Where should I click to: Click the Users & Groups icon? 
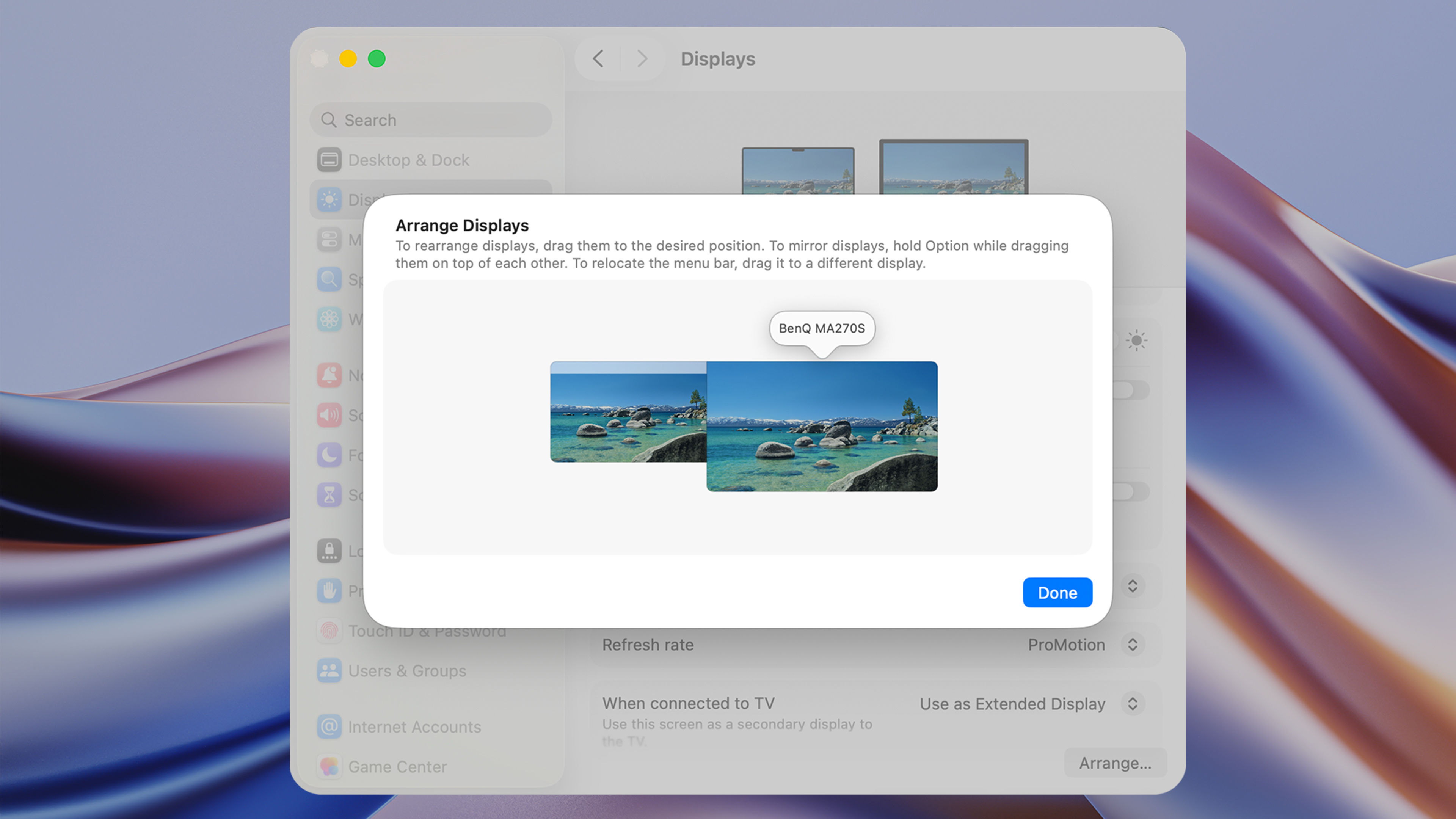point(329,670)
